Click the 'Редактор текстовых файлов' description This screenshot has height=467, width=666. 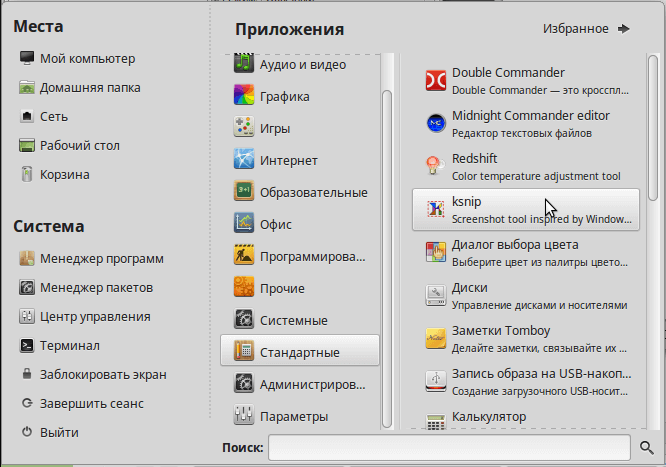pos(522,133)
